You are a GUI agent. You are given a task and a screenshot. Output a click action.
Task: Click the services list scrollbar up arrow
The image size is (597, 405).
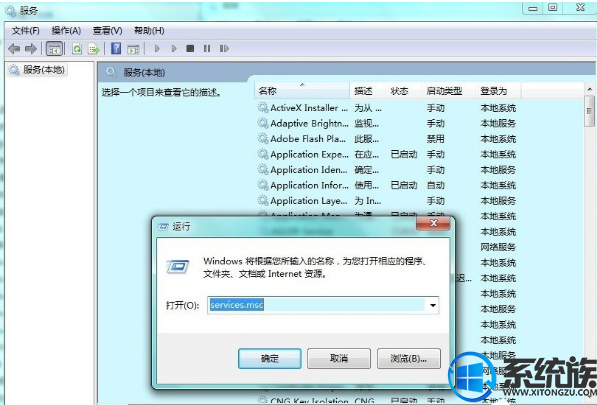pos(589,89)
